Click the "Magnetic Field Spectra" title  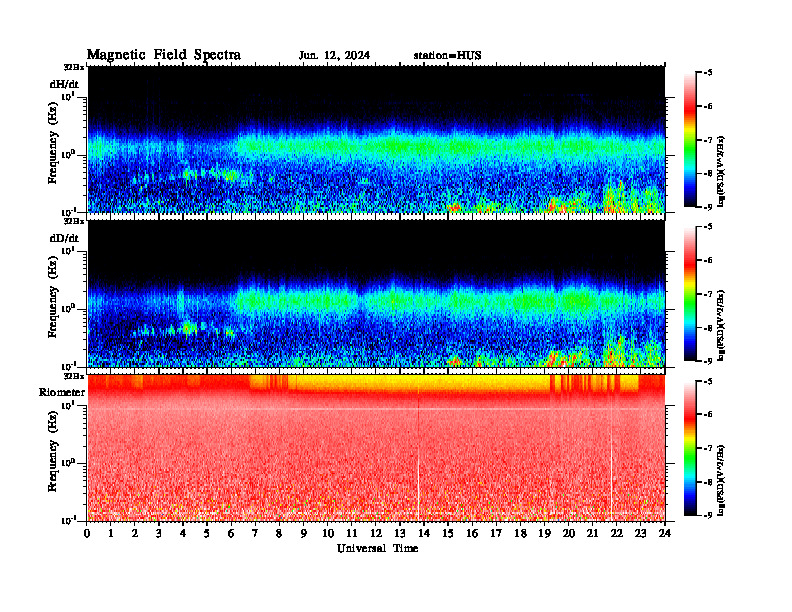point(164,55)
